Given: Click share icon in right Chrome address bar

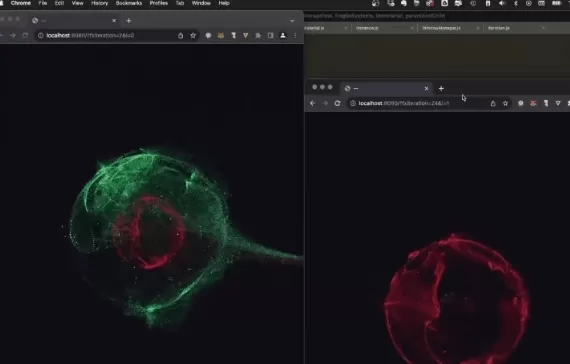Looking at the screenshot, I should (x=493, y=103).
